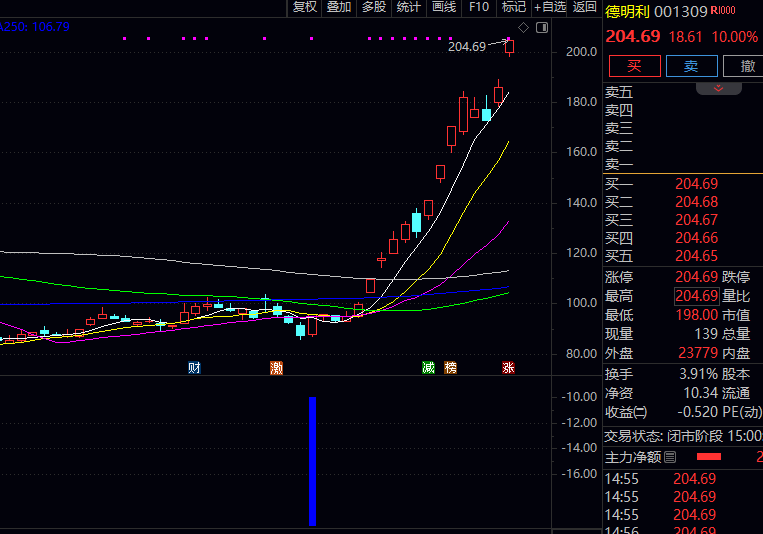The width and height of the screenshot is (763, 534).
Task: Add stock via +自选 watchlist toggle
Action: [549, 7]
